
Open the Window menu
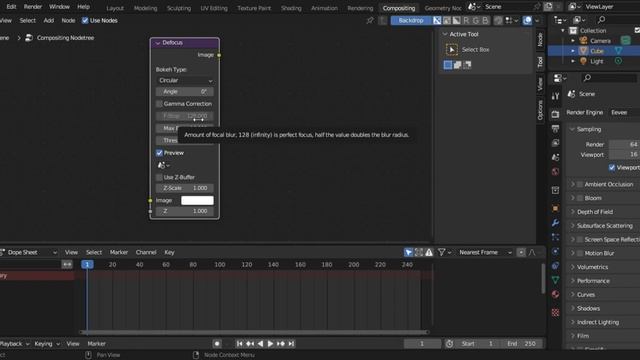point(59,7)
